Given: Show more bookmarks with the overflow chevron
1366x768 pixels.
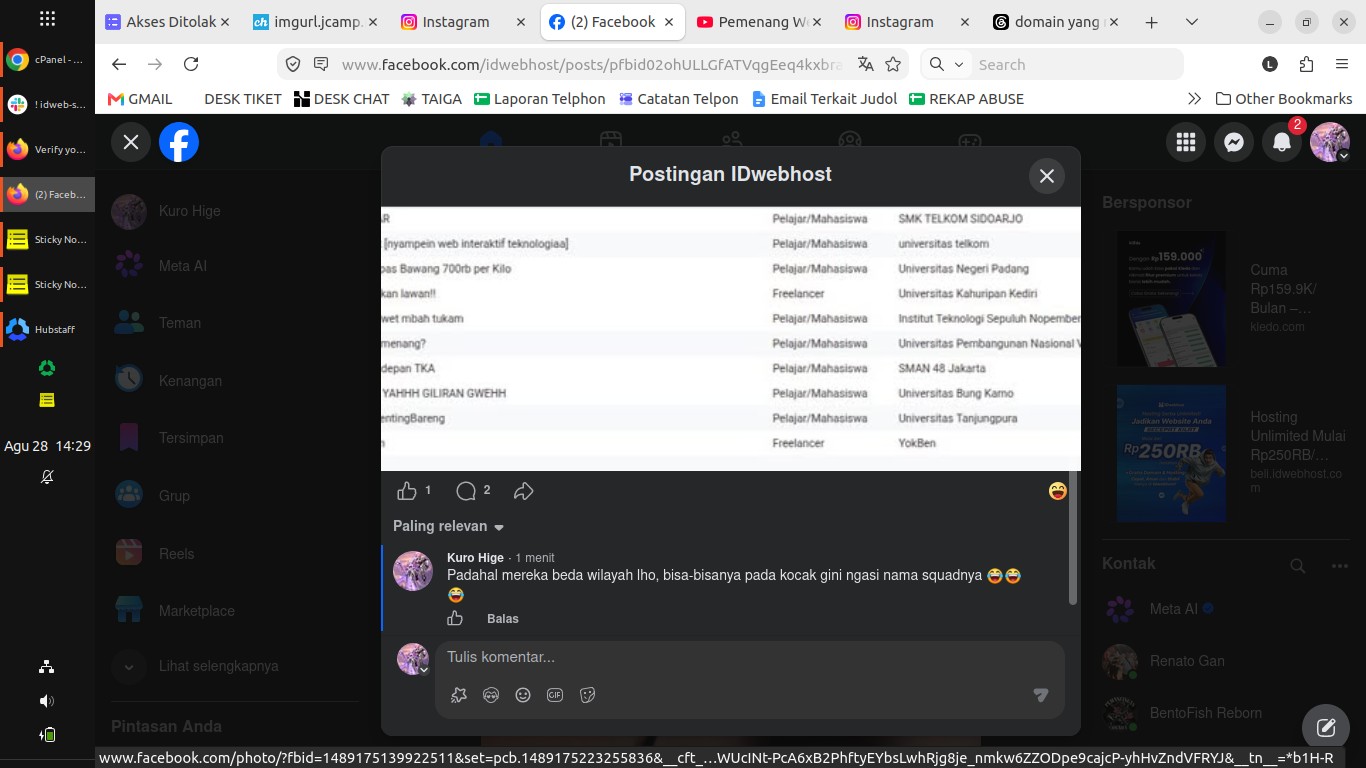Looking at the screenshot, I should 1194,99.
